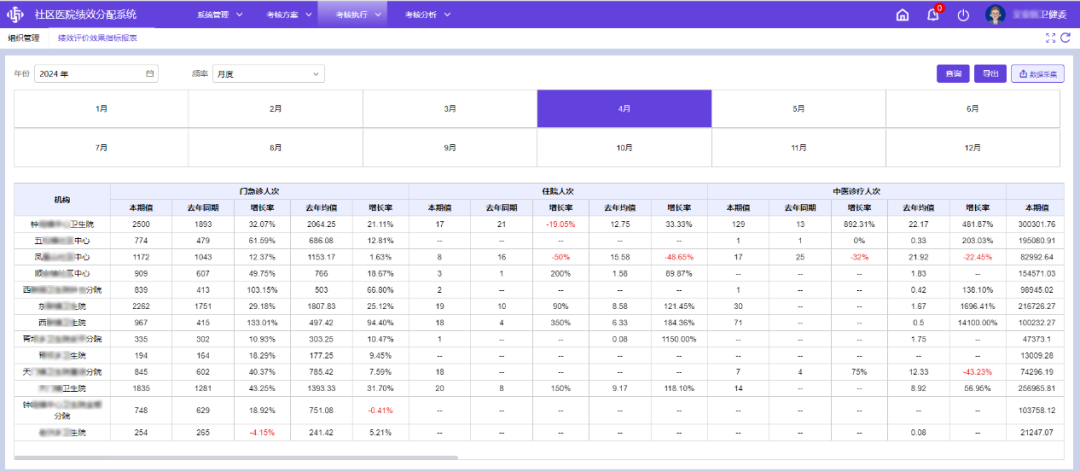Switch to the 组织管理 tab
Viewport: 1080px width, 472px height.
(x=23, y=38)
